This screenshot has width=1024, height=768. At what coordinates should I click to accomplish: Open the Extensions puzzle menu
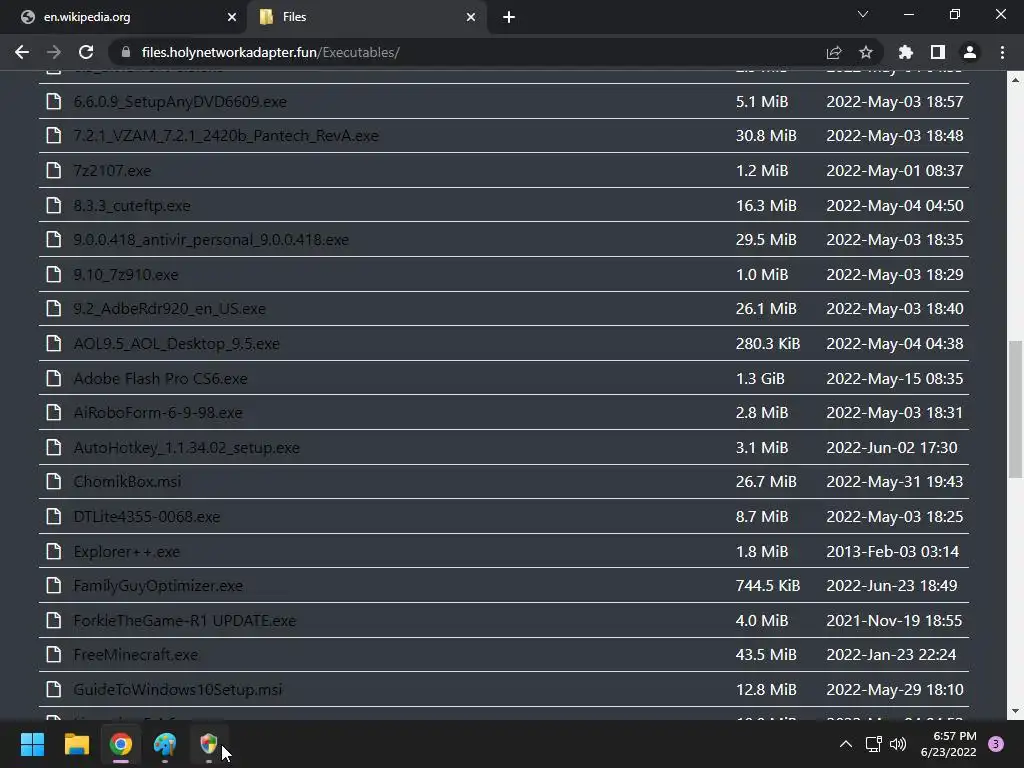[x=906, y=52]
